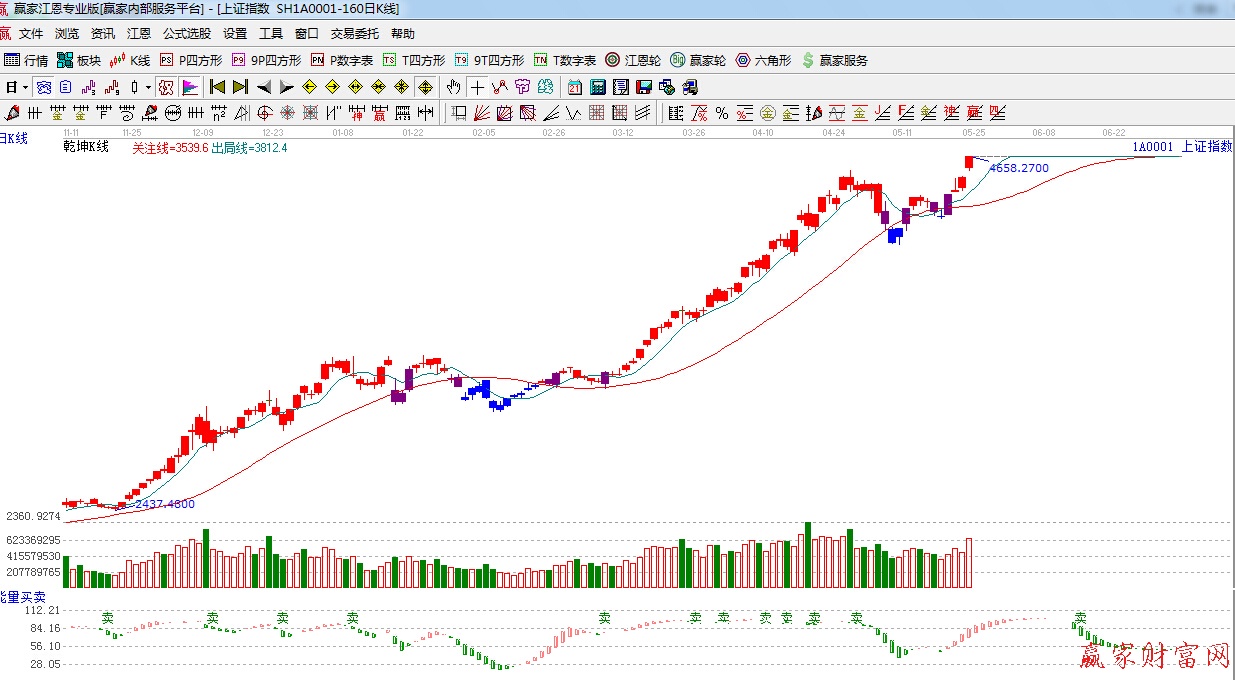Expand the 日 period dropdown arrow
Screen dimensions: 1235x680
[24, 87]
